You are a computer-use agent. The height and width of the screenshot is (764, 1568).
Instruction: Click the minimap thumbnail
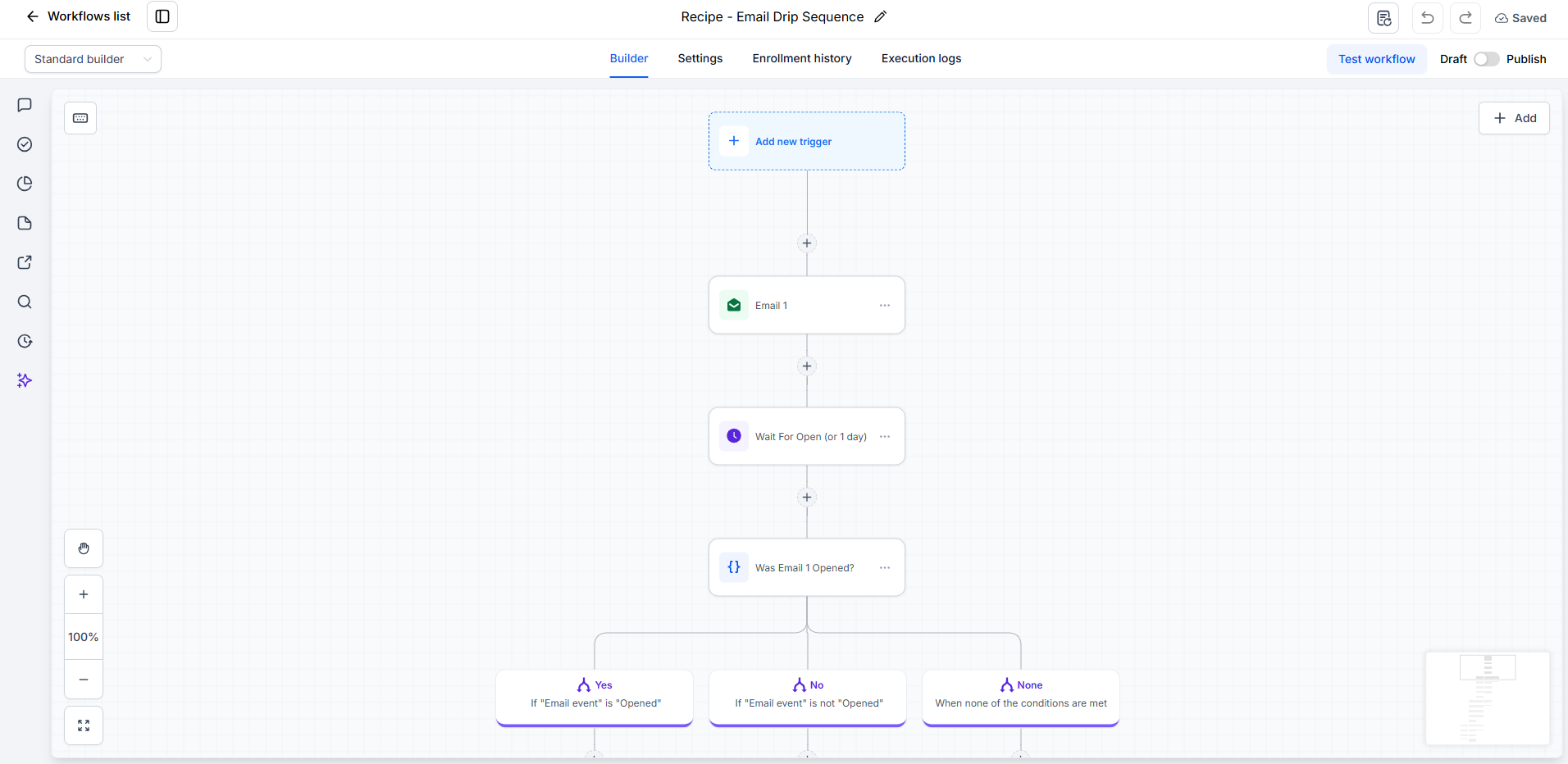(x=1488, y=698)
